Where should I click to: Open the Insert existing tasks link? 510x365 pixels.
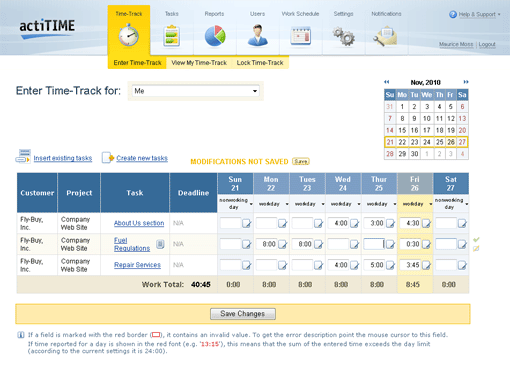(x=63, y=158)
